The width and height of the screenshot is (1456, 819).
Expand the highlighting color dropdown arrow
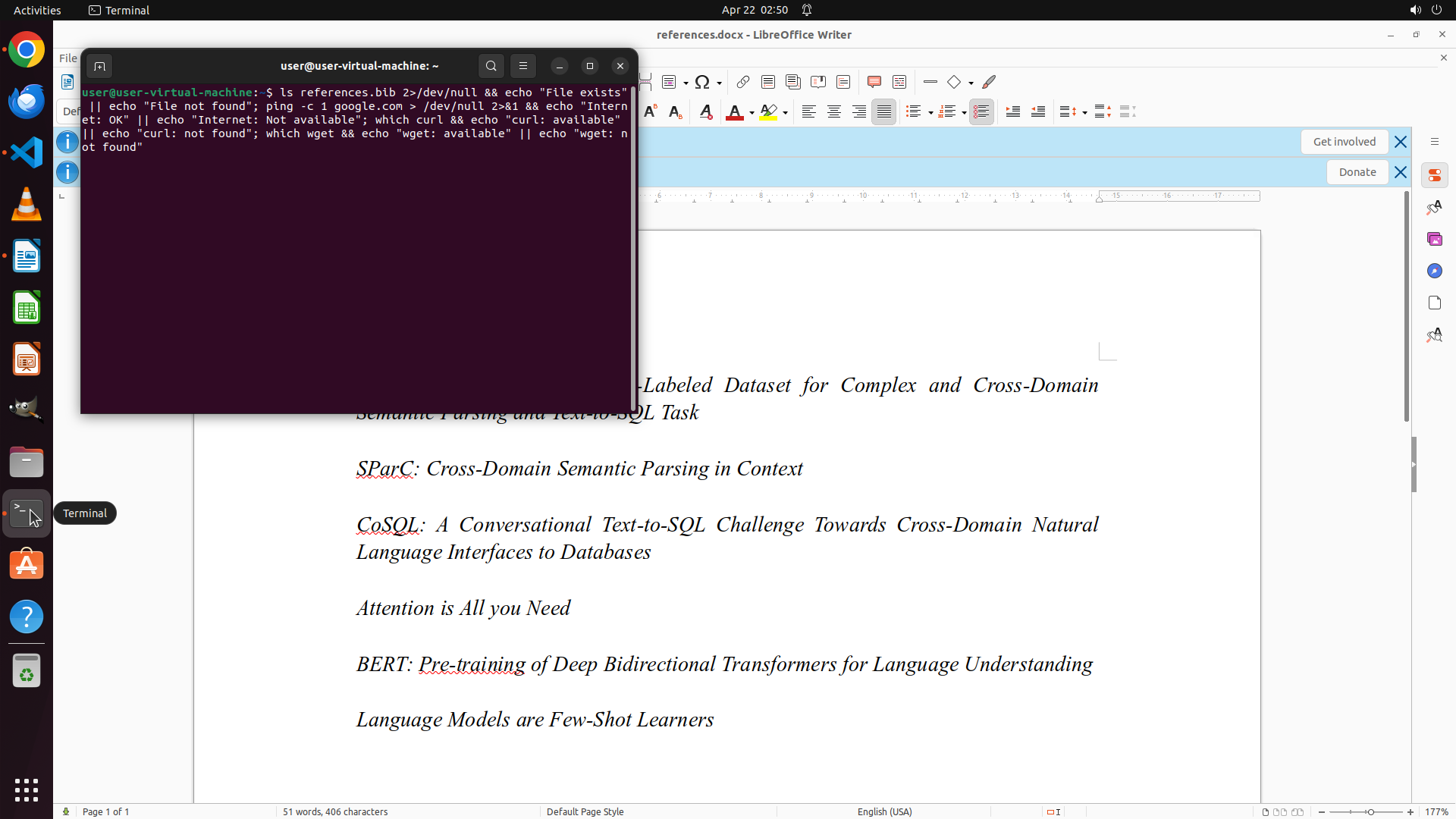click(786, 113)
